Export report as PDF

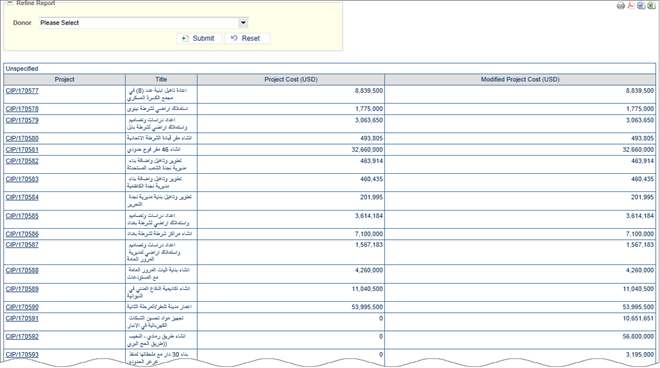[x=631, y=5]
